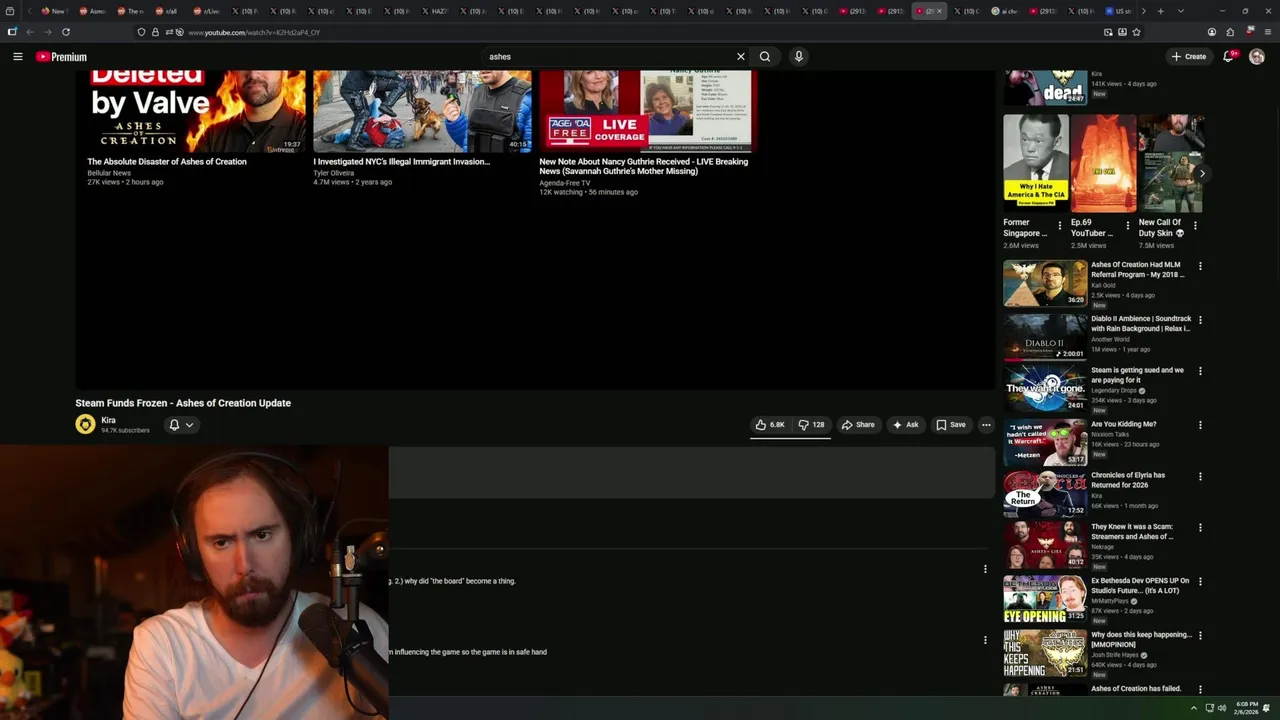Like the video with 6.8K likes
1280x720 pixels.
[x=770, y=425]
